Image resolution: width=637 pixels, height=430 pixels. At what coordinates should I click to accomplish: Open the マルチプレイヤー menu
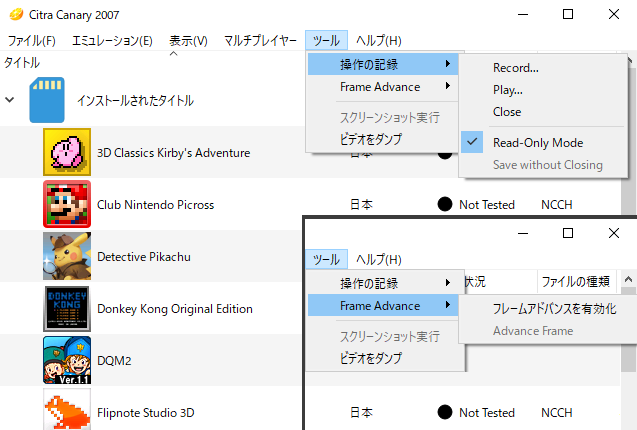pos(260,41)
